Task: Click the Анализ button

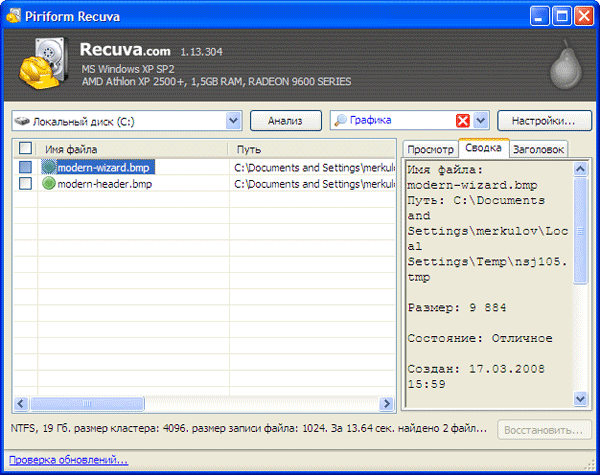Action: click(x=285, y=121)
